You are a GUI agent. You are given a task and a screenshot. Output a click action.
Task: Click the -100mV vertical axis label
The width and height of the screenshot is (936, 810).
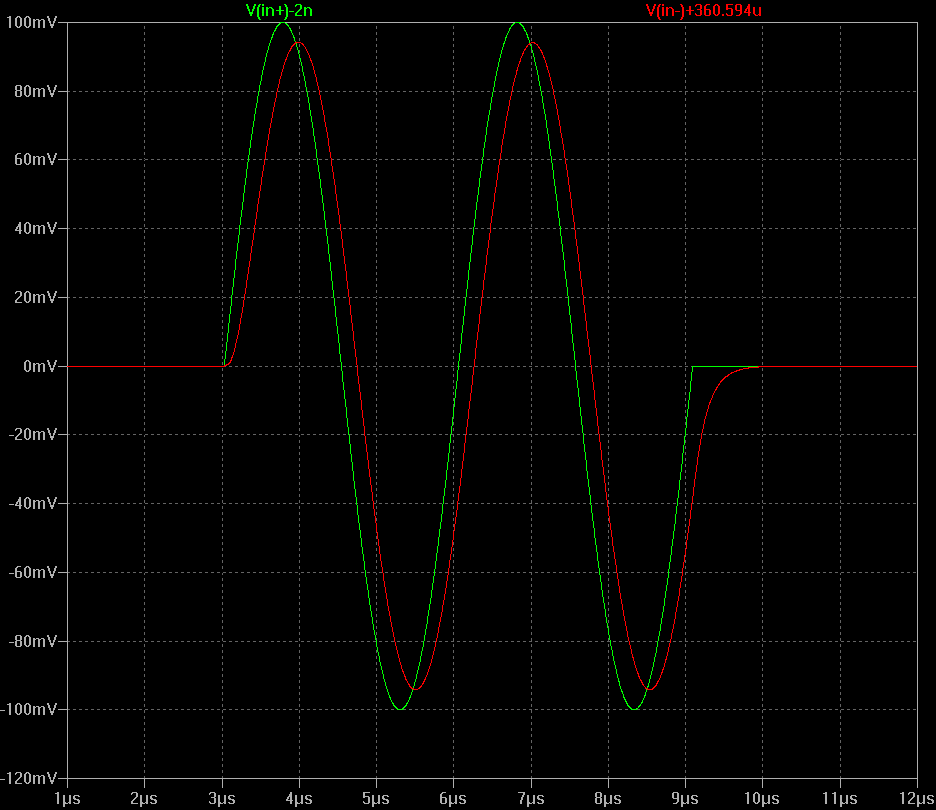point(29,709)
